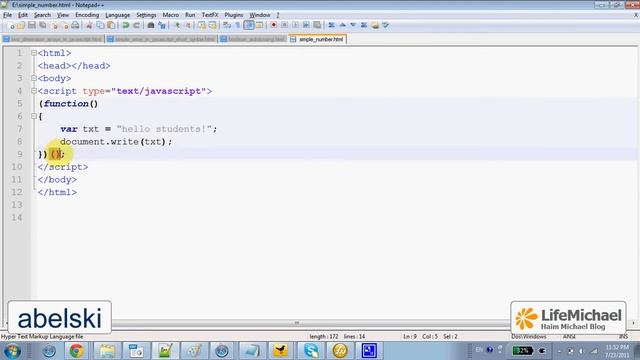Start macro recording with red Record icon
Screen dimensions: 640x360
[273, 25]
